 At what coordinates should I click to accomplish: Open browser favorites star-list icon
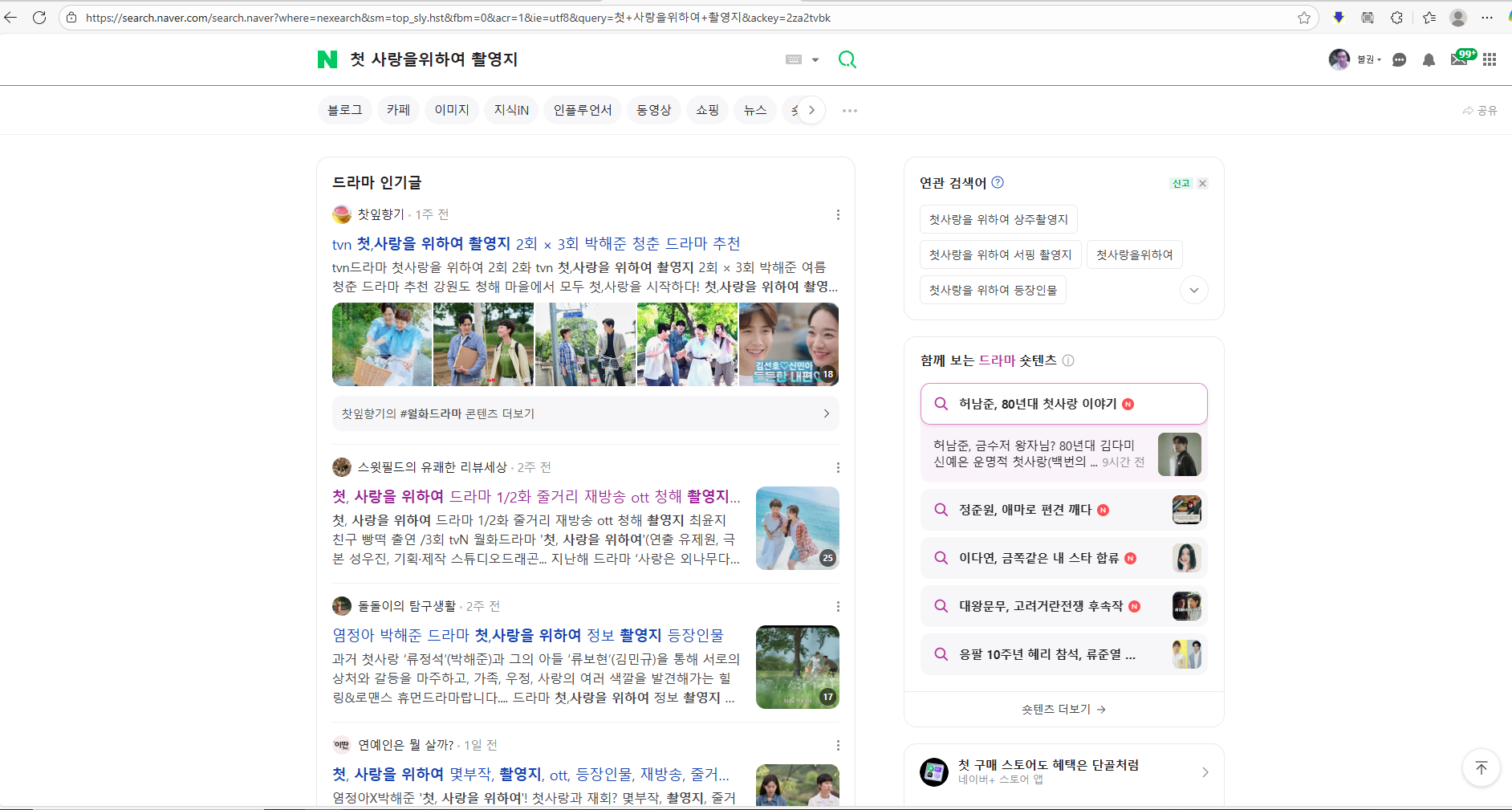[x=1429, y=18]
